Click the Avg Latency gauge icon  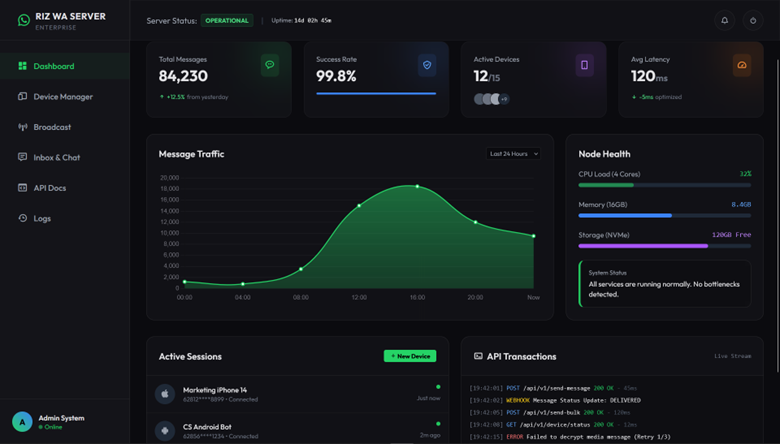tap(742, 65)
